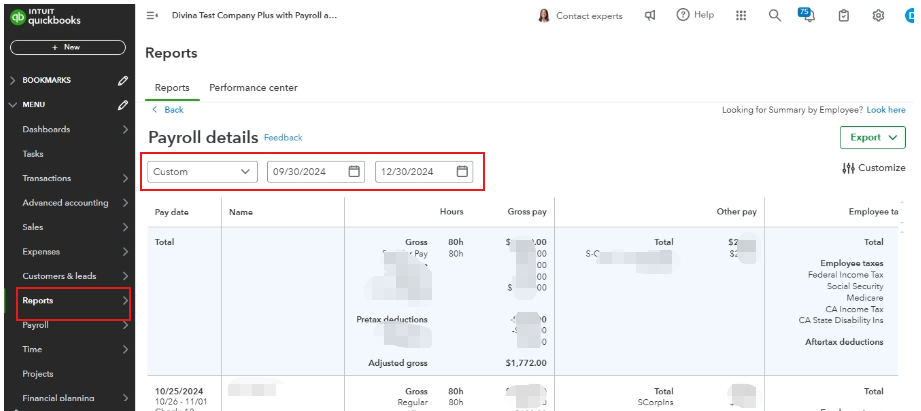
Task: Open Tasks in the sidebar
Action: [x=33, y=154]
